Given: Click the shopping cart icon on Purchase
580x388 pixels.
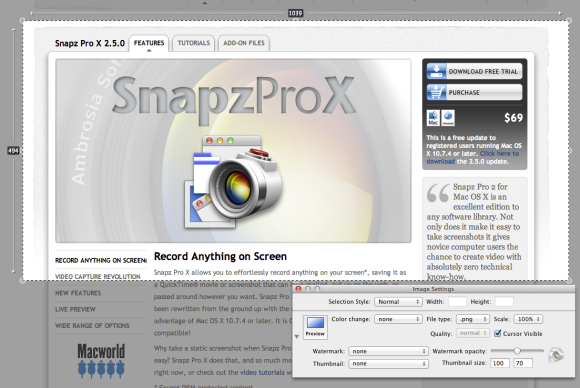Looking at the screenshot, I should (436, 92).
